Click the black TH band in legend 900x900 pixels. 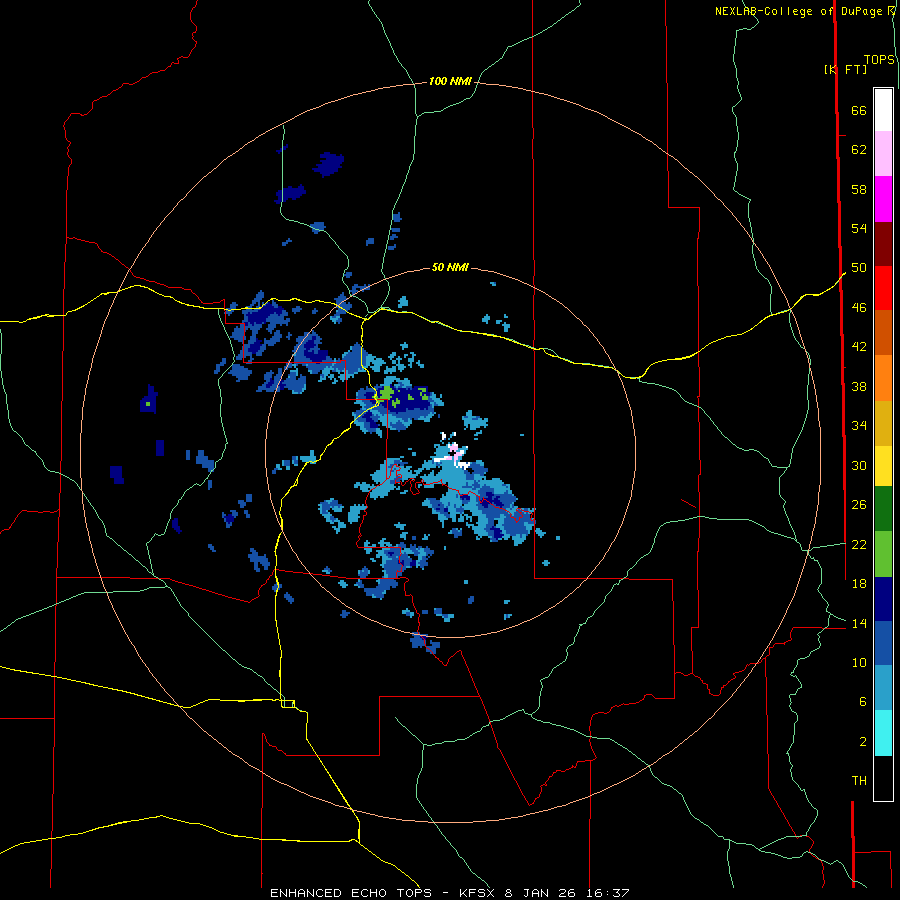pos(883,778)
